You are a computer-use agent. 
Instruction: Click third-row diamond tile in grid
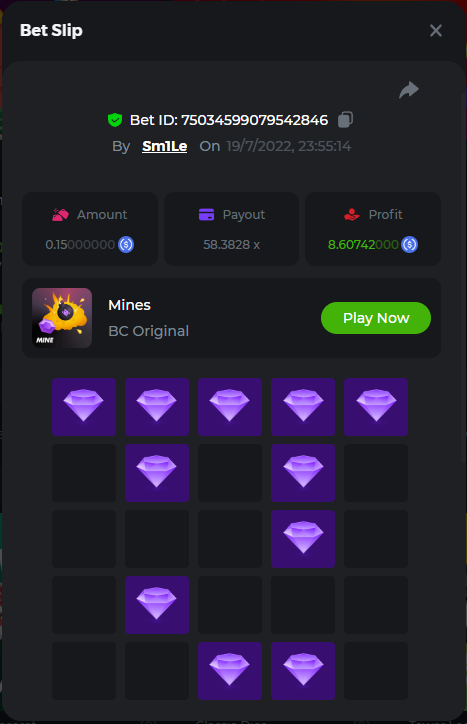pos(303,539)
